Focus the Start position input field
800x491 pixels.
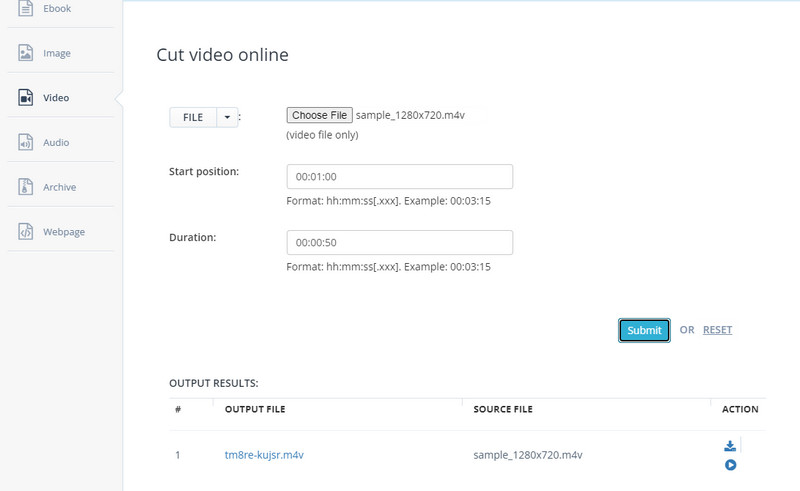(x=399, y=177)
